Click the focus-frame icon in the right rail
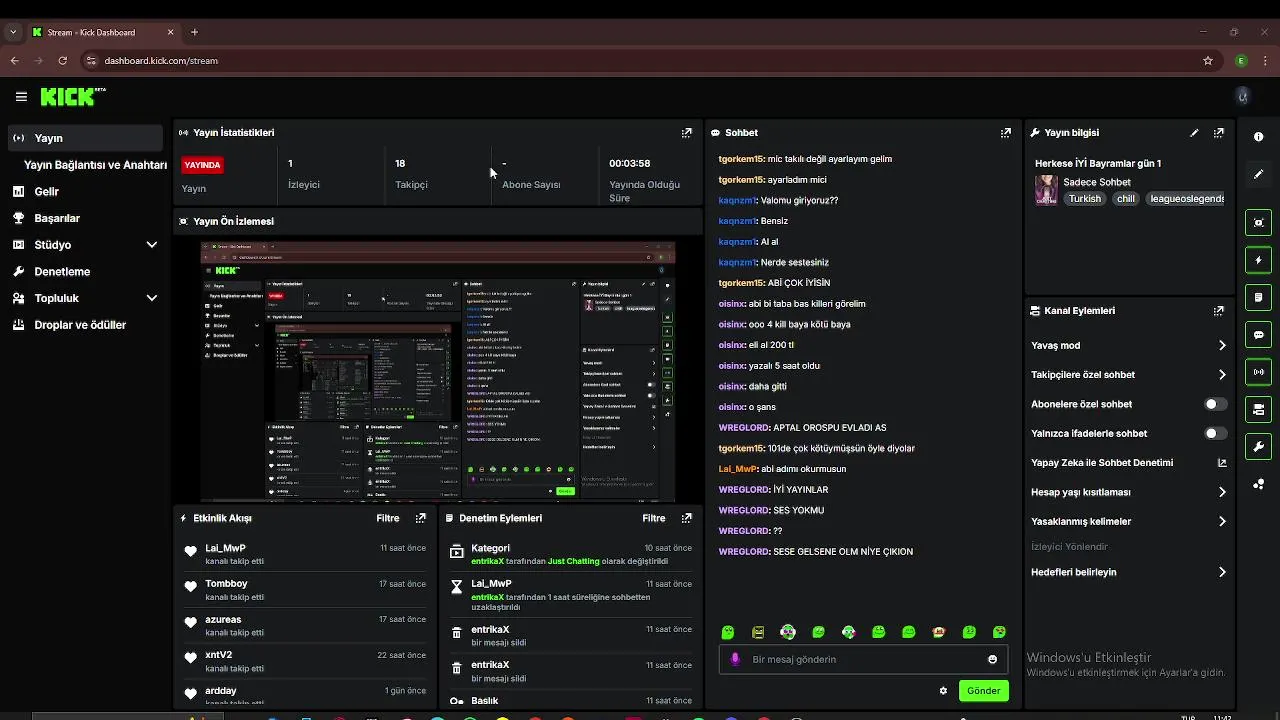 (1258, 223)
